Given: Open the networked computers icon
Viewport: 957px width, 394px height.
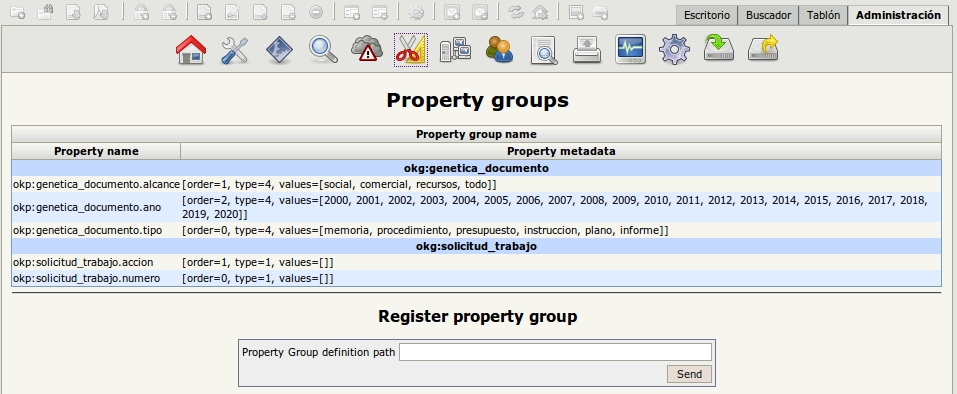Looking at the screenshot, I should pyautogui.click(x=455, y=50).
